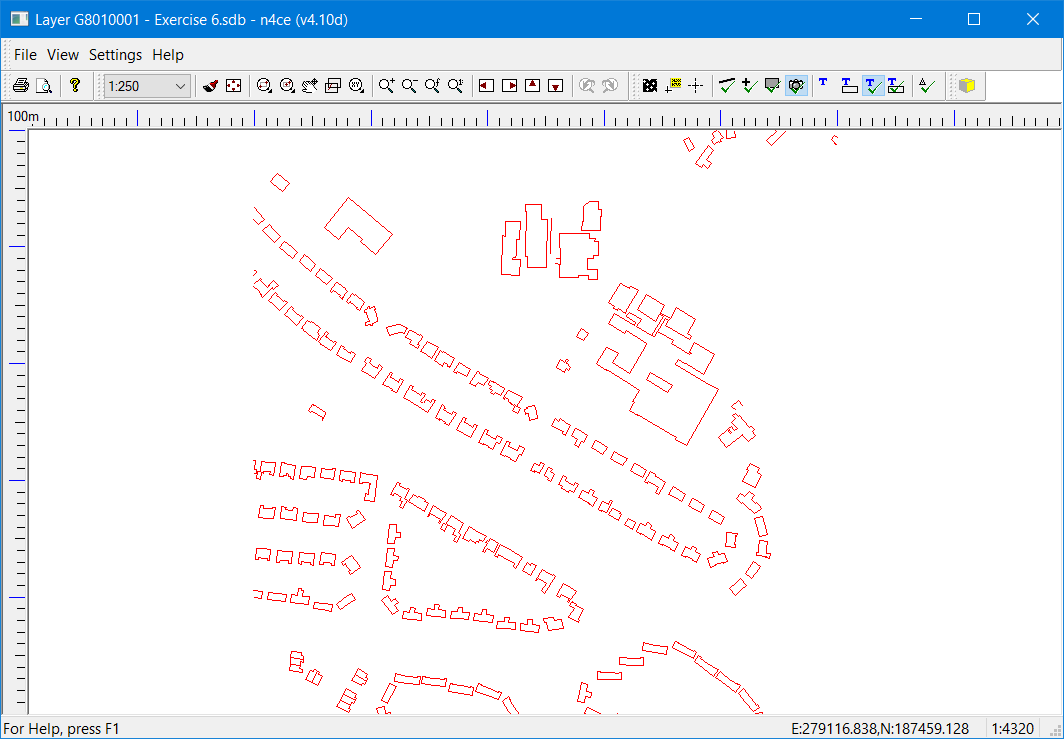The image size is (1064, 739).
Task: Click the zoom 1:1 magnifier icon
Action: click(456, 86)
